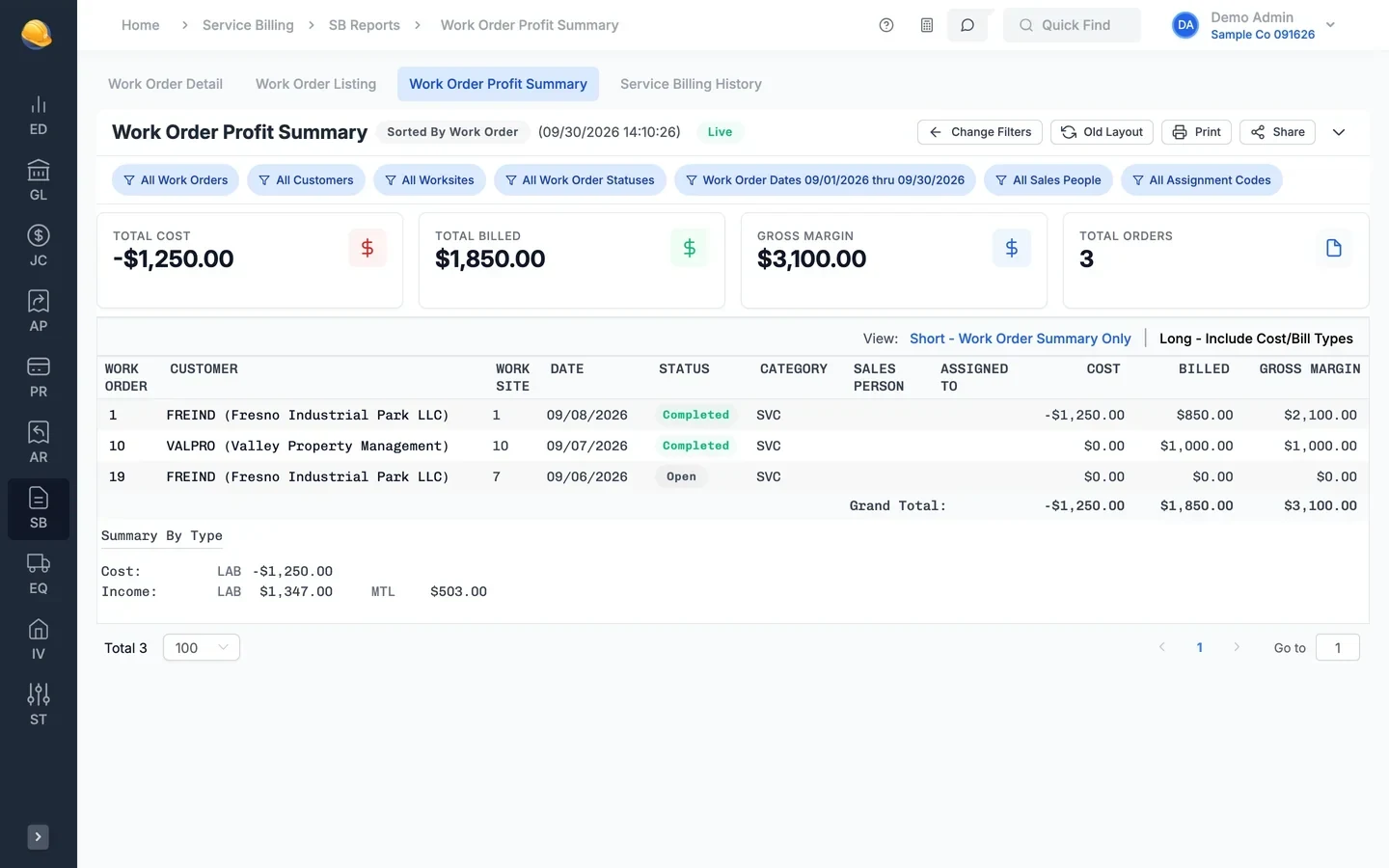This screenshot has width=1389, height=868.
Task: Switch to Service Billing History tab
Action: tap(691, 84)
